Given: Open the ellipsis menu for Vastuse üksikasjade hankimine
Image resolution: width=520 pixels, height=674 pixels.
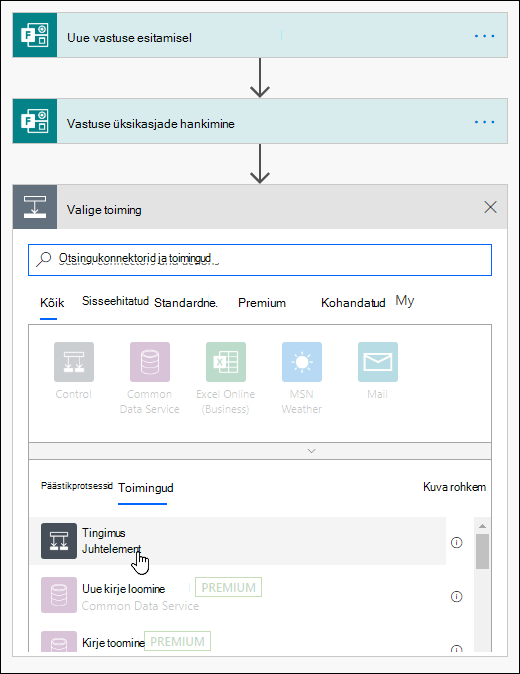Looking at the screenshot, I should click(x=484, y=122).
